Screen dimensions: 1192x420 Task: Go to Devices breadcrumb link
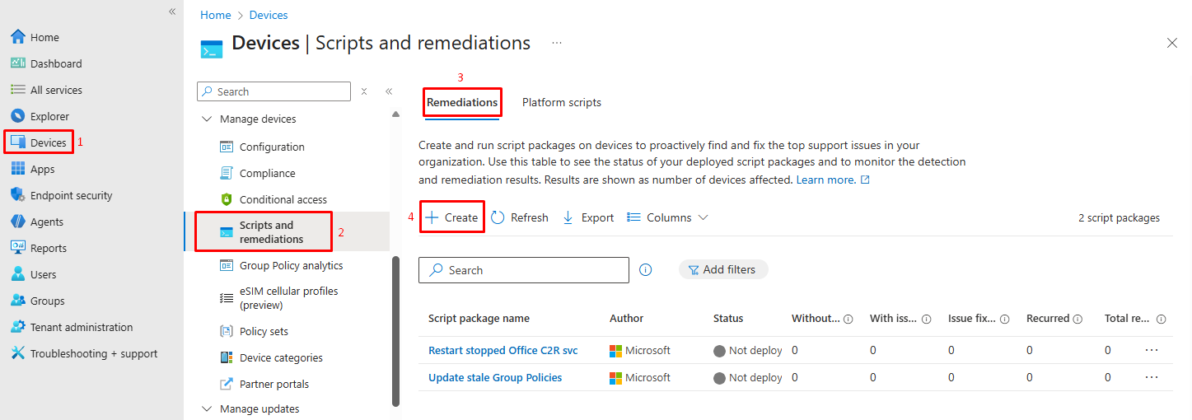(268, 15)
